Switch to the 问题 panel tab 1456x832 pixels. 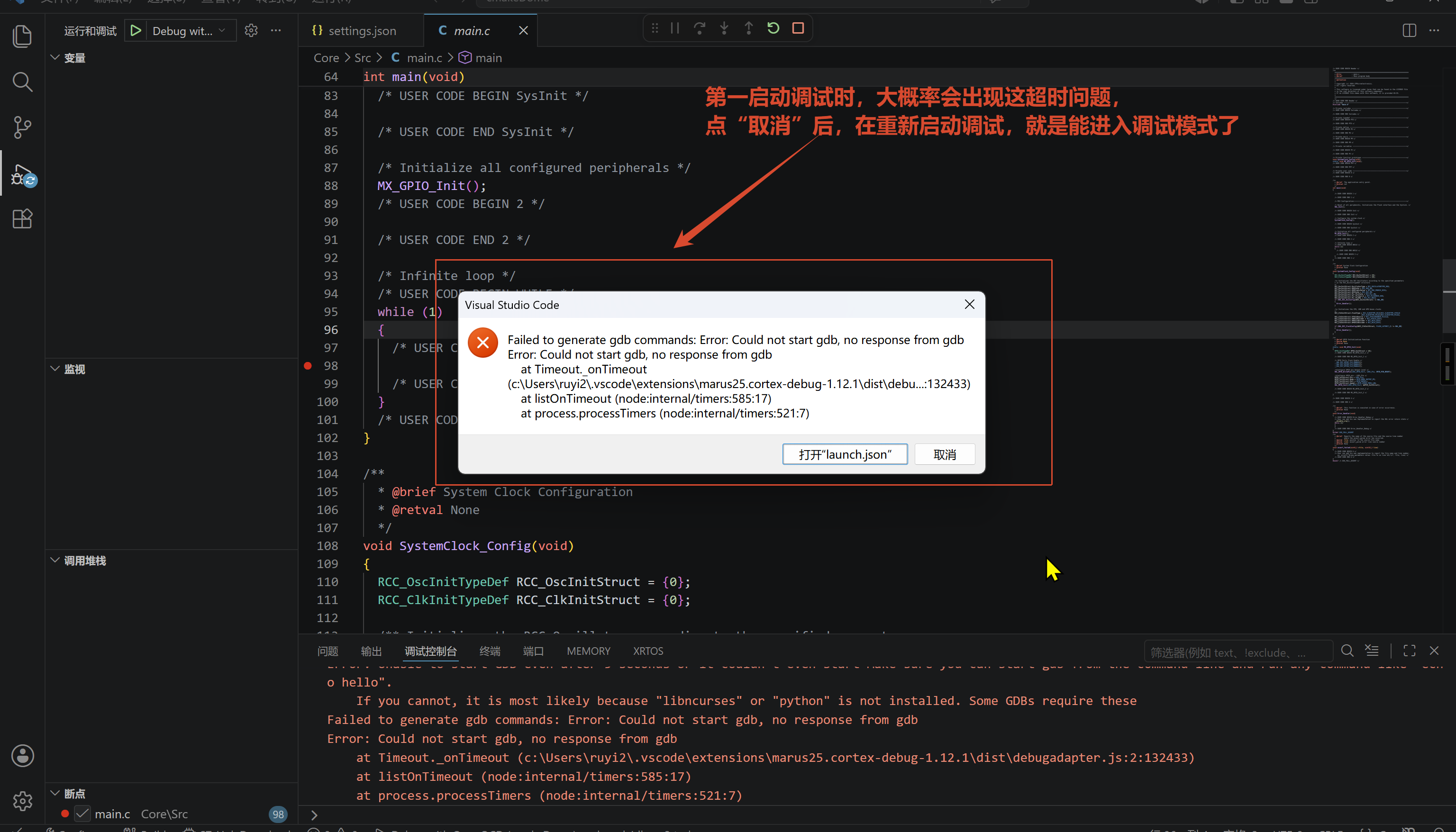(x=328, y=651)
